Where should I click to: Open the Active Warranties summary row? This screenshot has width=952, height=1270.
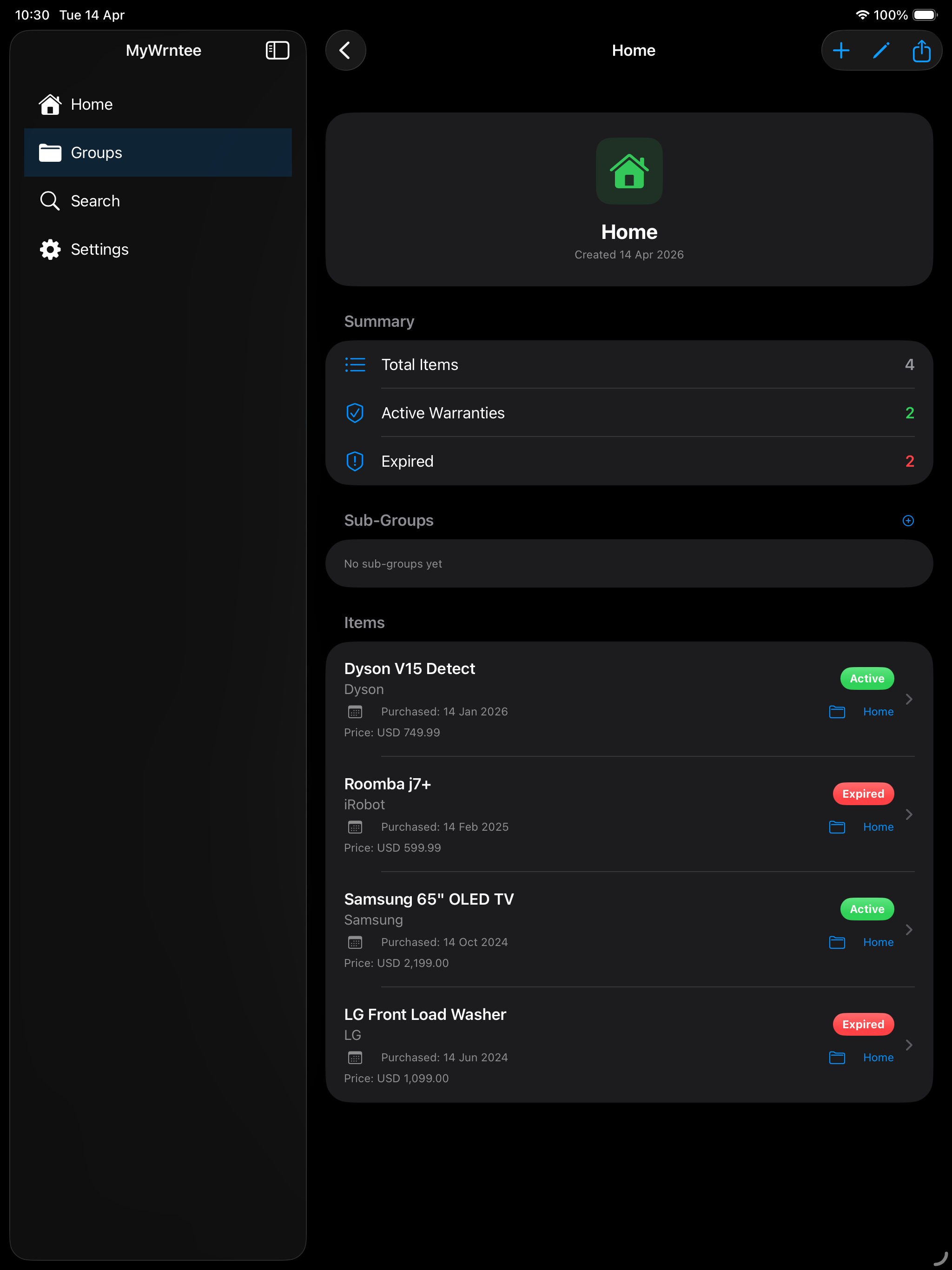point(629,413)
